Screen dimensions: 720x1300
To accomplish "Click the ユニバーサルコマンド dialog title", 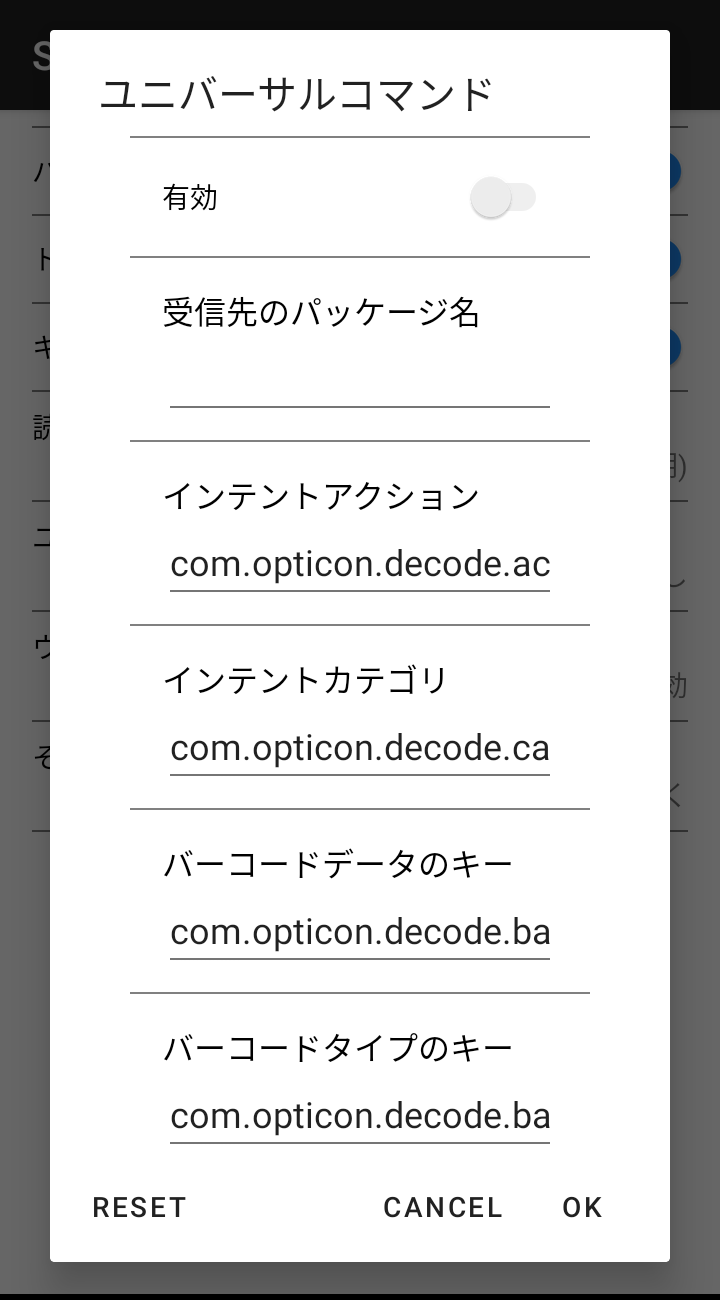I will click(x=296, y=94).
